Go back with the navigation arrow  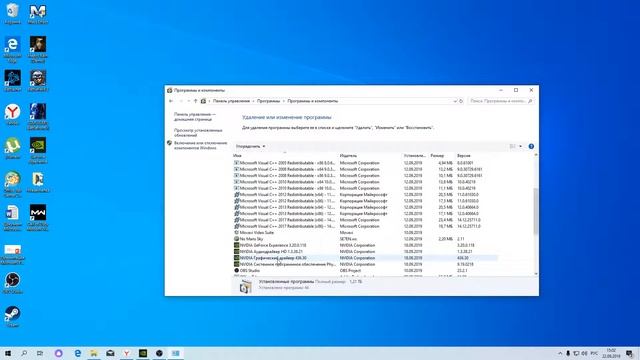pos(171,101)
